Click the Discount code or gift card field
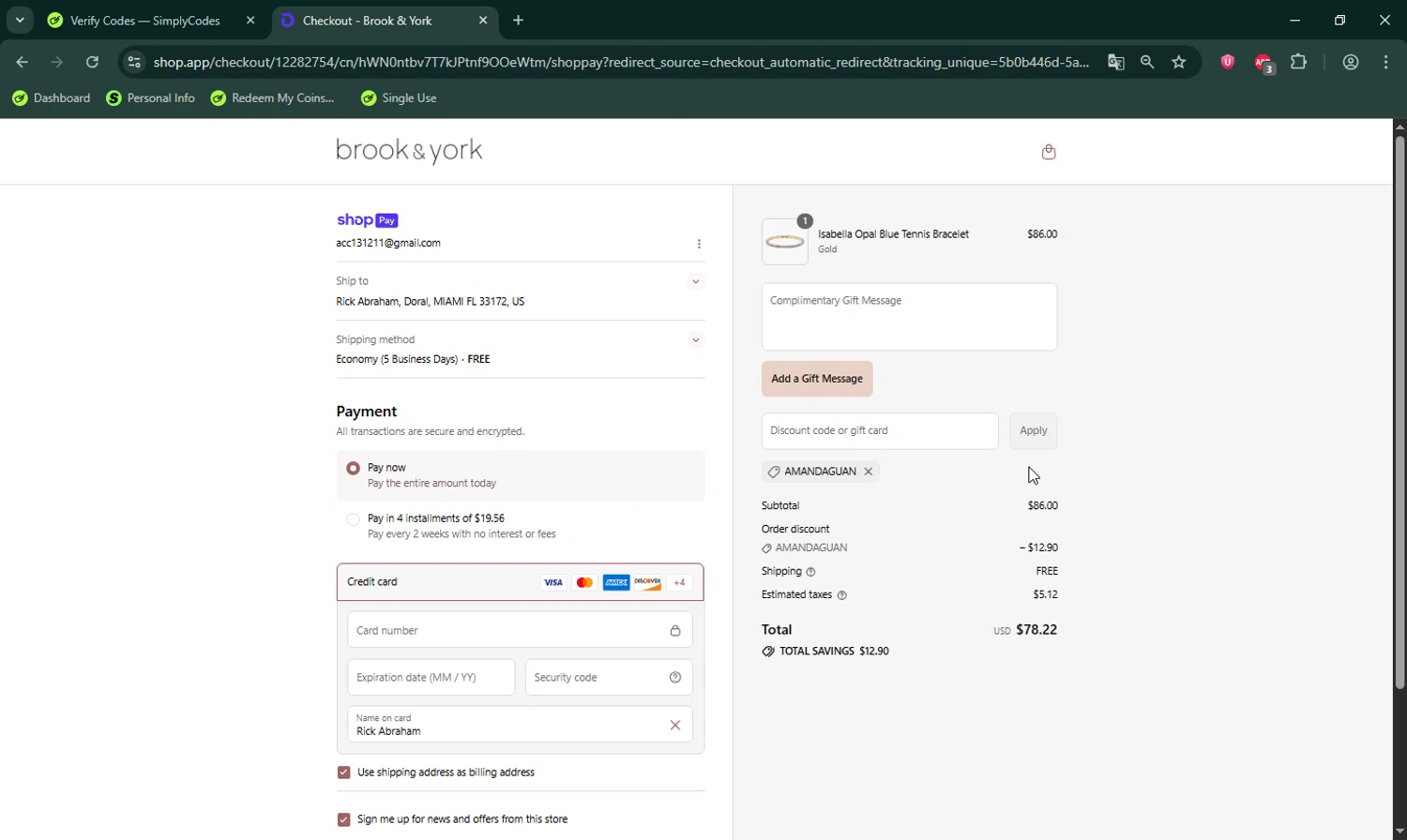The height and width of the screenshot is (840, 1407). (880, 431)
